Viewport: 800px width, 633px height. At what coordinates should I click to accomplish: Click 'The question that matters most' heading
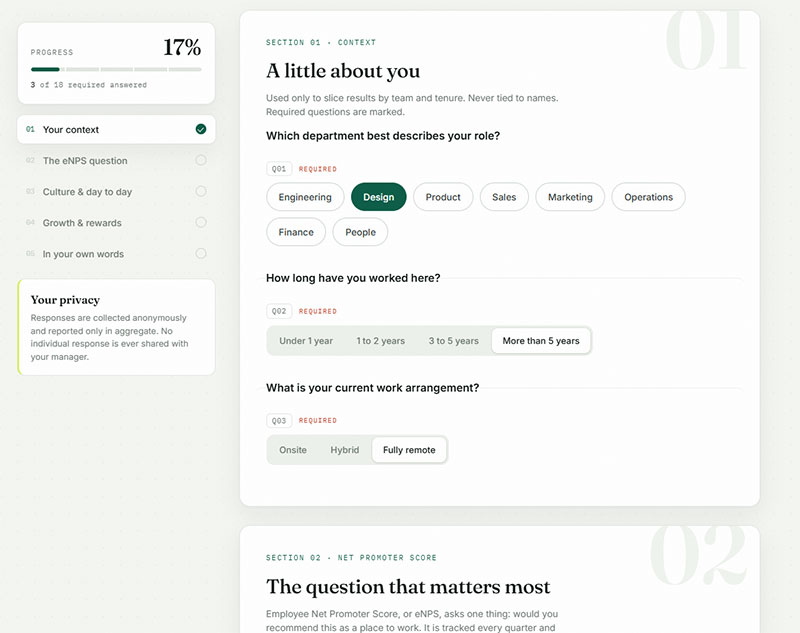pyautogui.click(x=408, y=587)
